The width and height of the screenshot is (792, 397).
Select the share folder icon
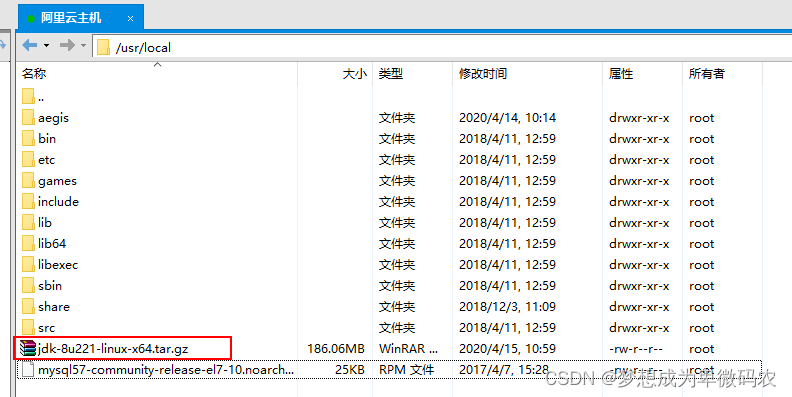point(28,307)
